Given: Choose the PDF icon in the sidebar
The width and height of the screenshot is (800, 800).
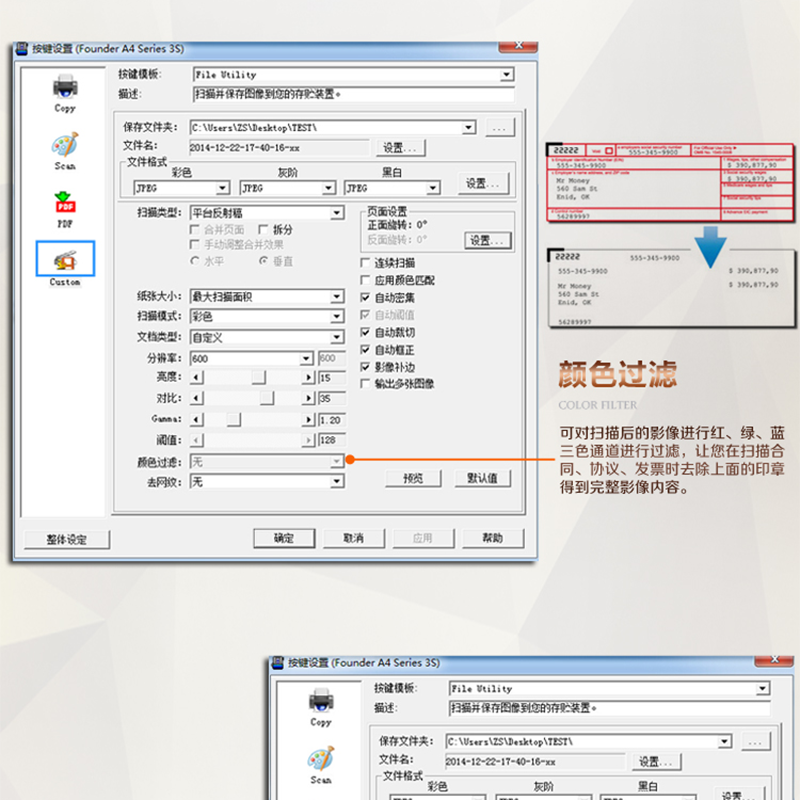Looking at the screenshot, I should (65, 203).
